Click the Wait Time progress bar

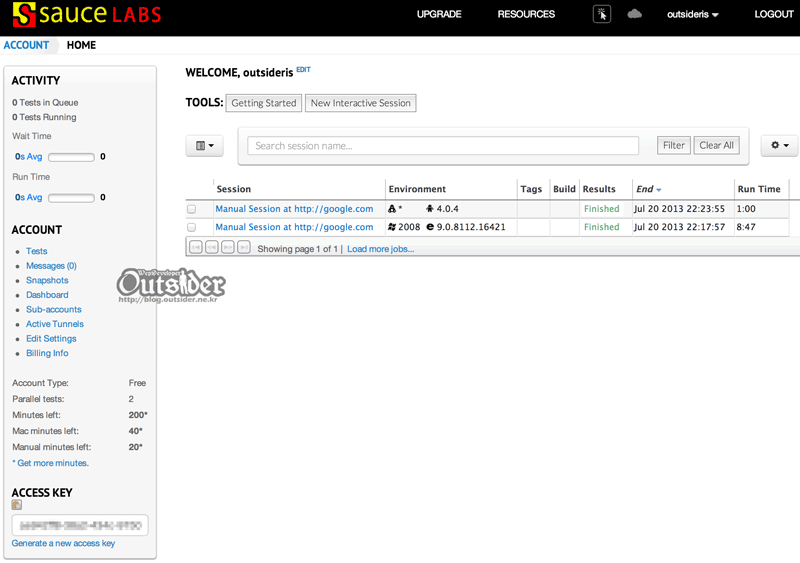coord(71,157)
